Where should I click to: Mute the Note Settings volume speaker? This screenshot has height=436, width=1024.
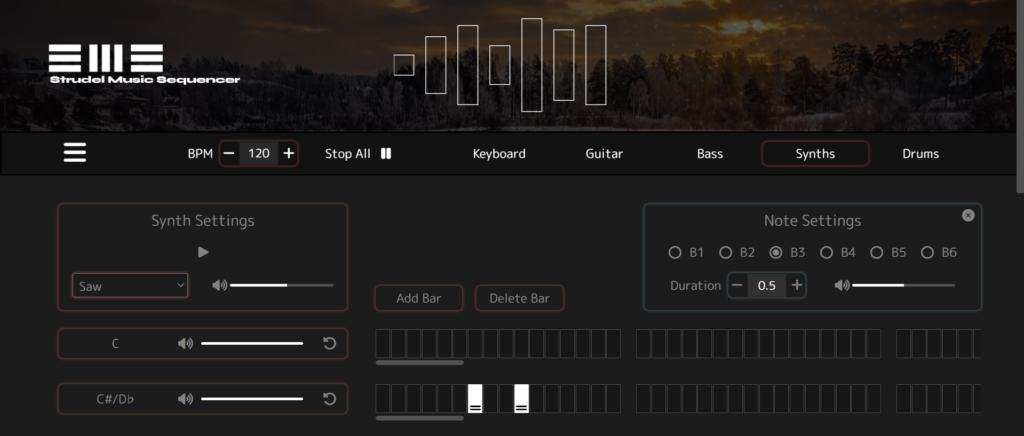[x=841, y=285]
